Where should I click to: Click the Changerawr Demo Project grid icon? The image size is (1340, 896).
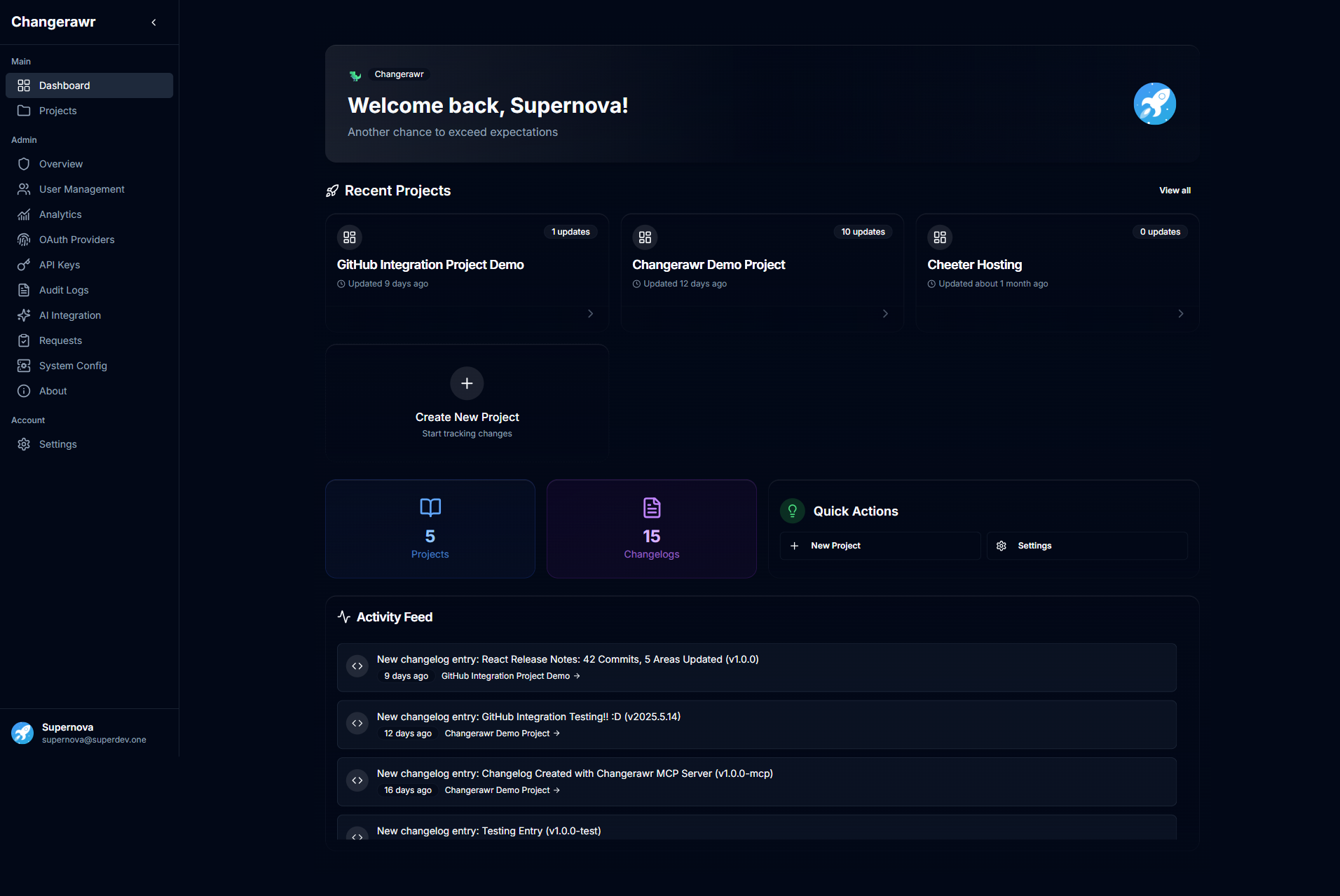(x=645, y=237)
